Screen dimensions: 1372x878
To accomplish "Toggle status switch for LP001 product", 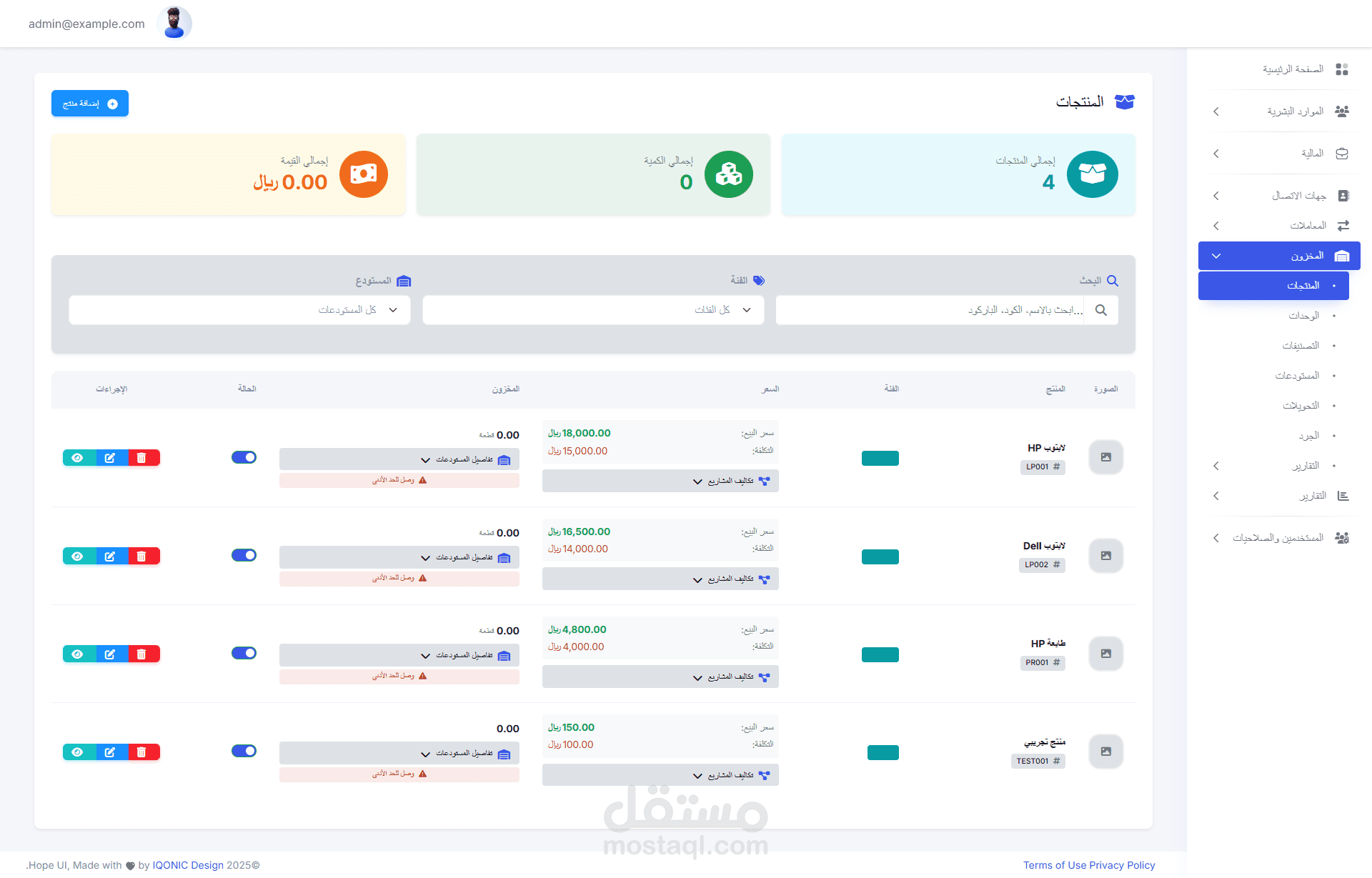I will click(x=244, y=457).
